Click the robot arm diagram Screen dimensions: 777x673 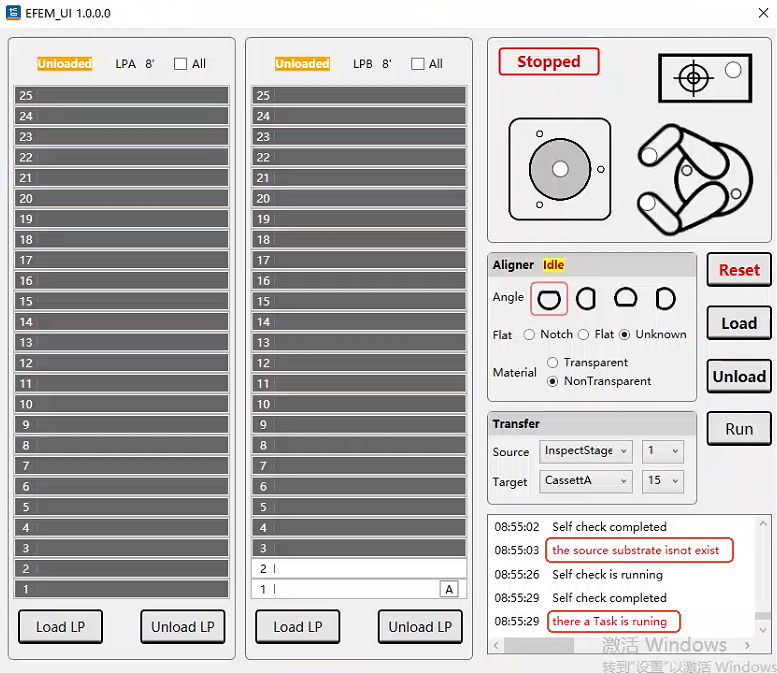click(x=696, y=176)
